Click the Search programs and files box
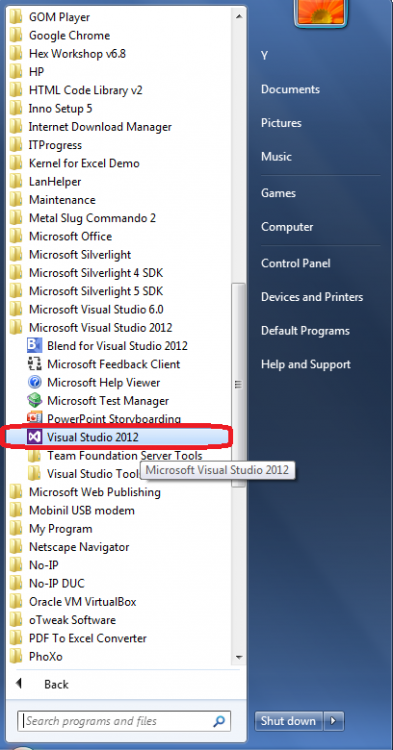 (124, 721)
